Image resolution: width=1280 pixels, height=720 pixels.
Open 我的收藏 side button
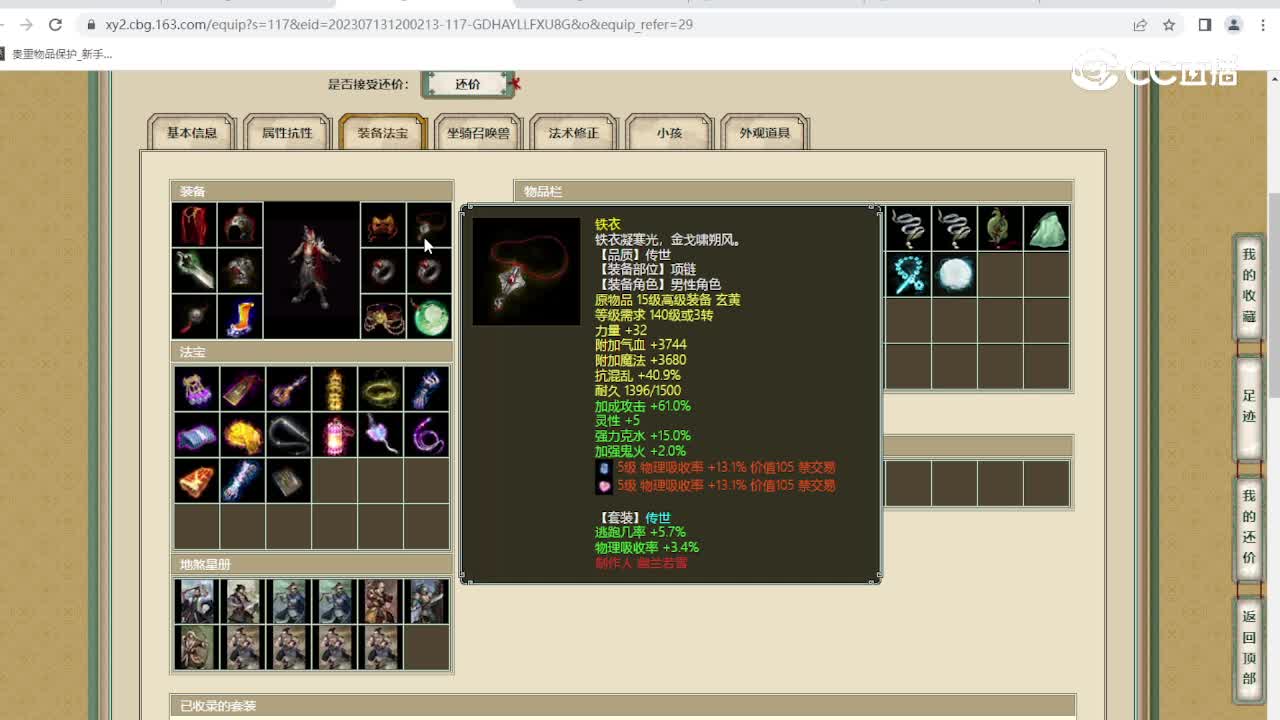pos(1249,285)
